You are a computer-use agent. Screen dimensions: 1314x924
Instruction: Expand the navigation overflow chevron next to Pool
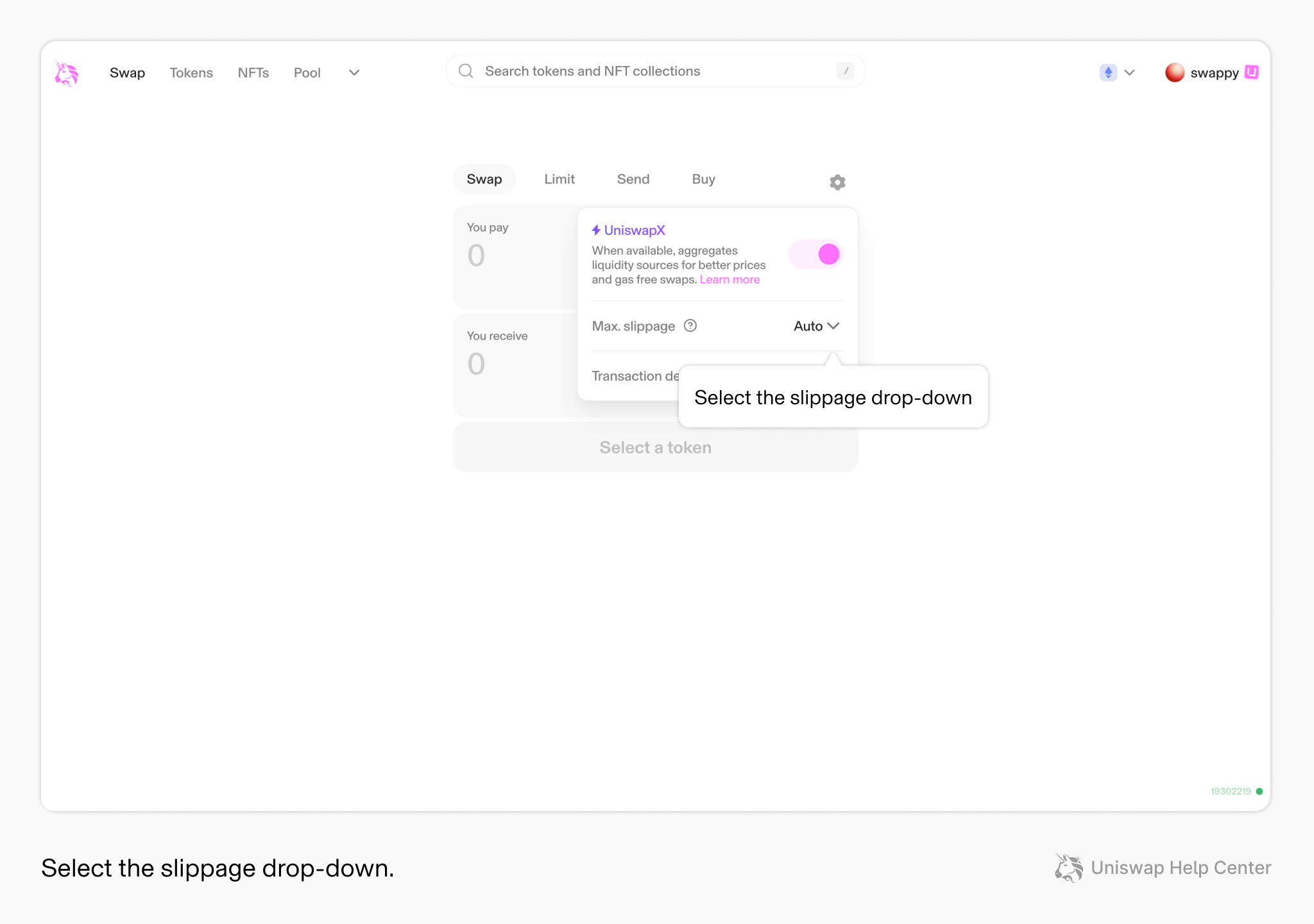pyautogui.click(x=354, y=73)
